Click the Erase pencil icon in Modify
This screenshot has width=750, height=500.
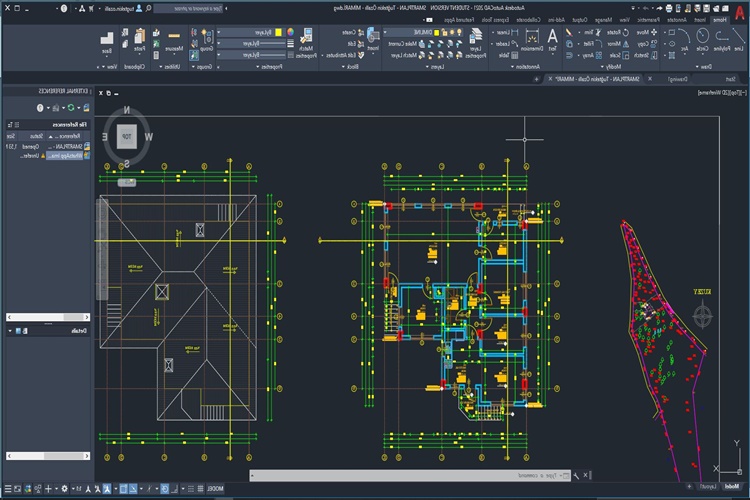[x=569, y=32]
